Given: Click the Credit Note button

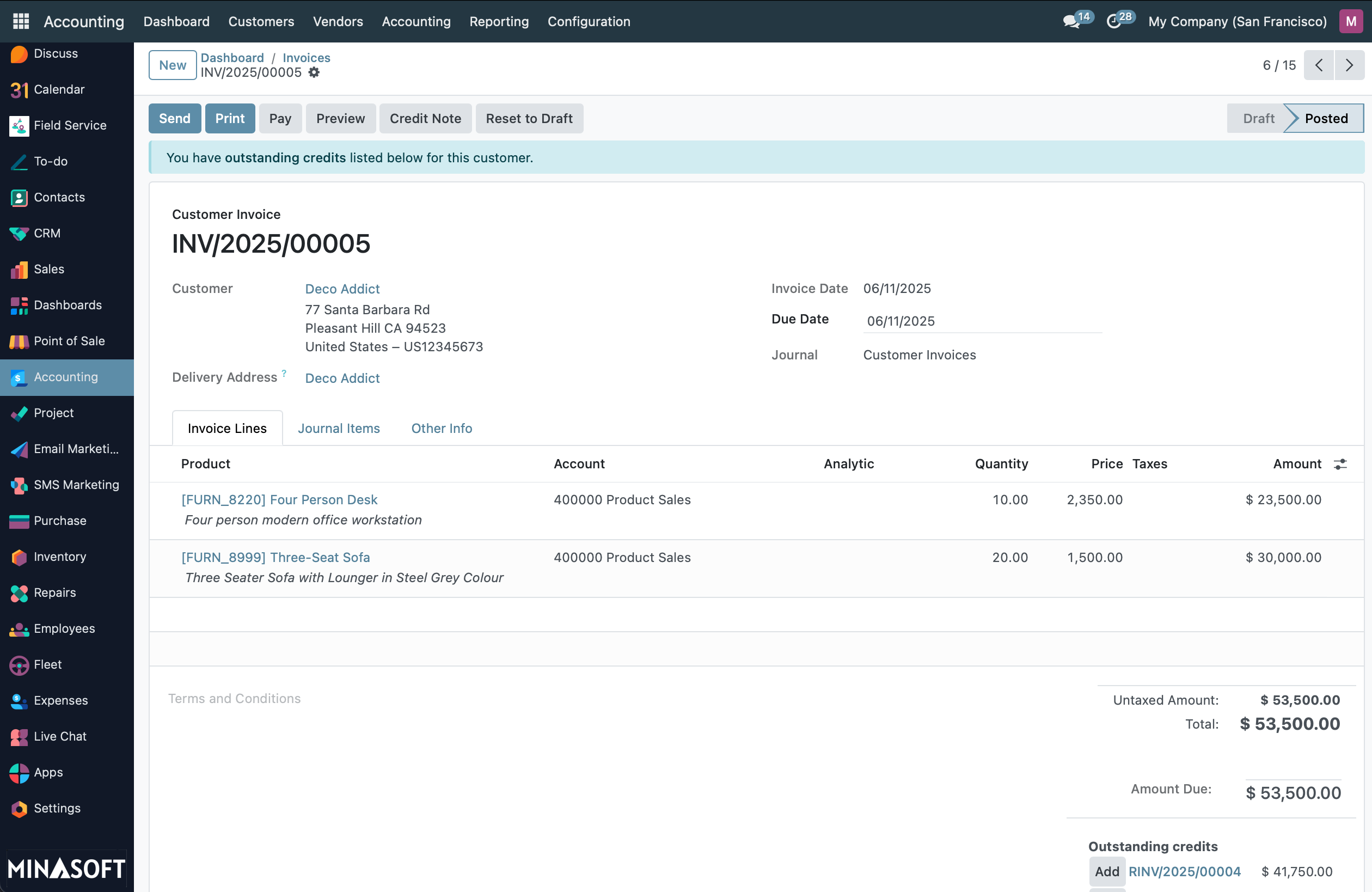Looking at the screenshot, I should point(425,118).
